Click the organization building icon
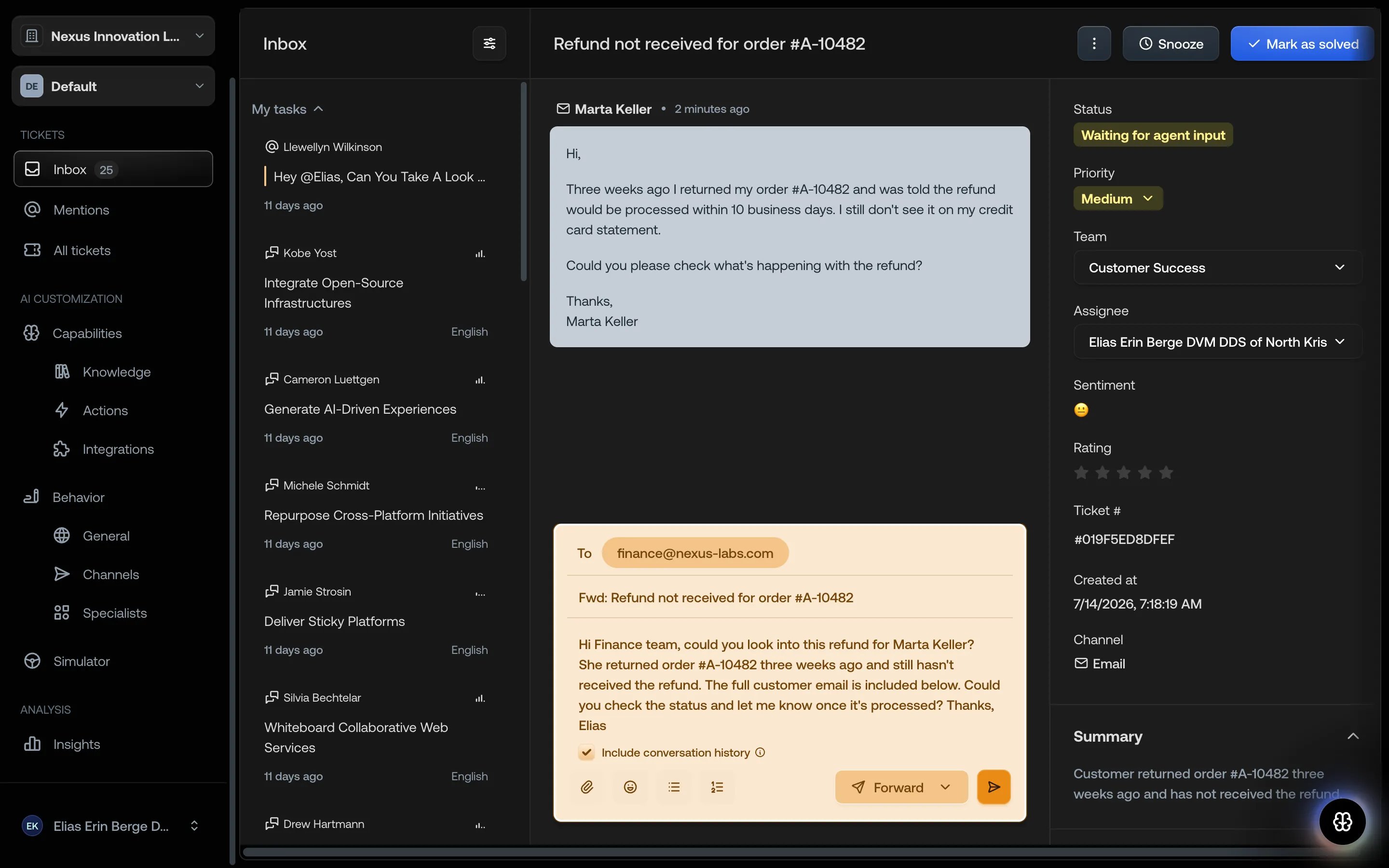This screenshot has height=868, width=1389. 31,36
